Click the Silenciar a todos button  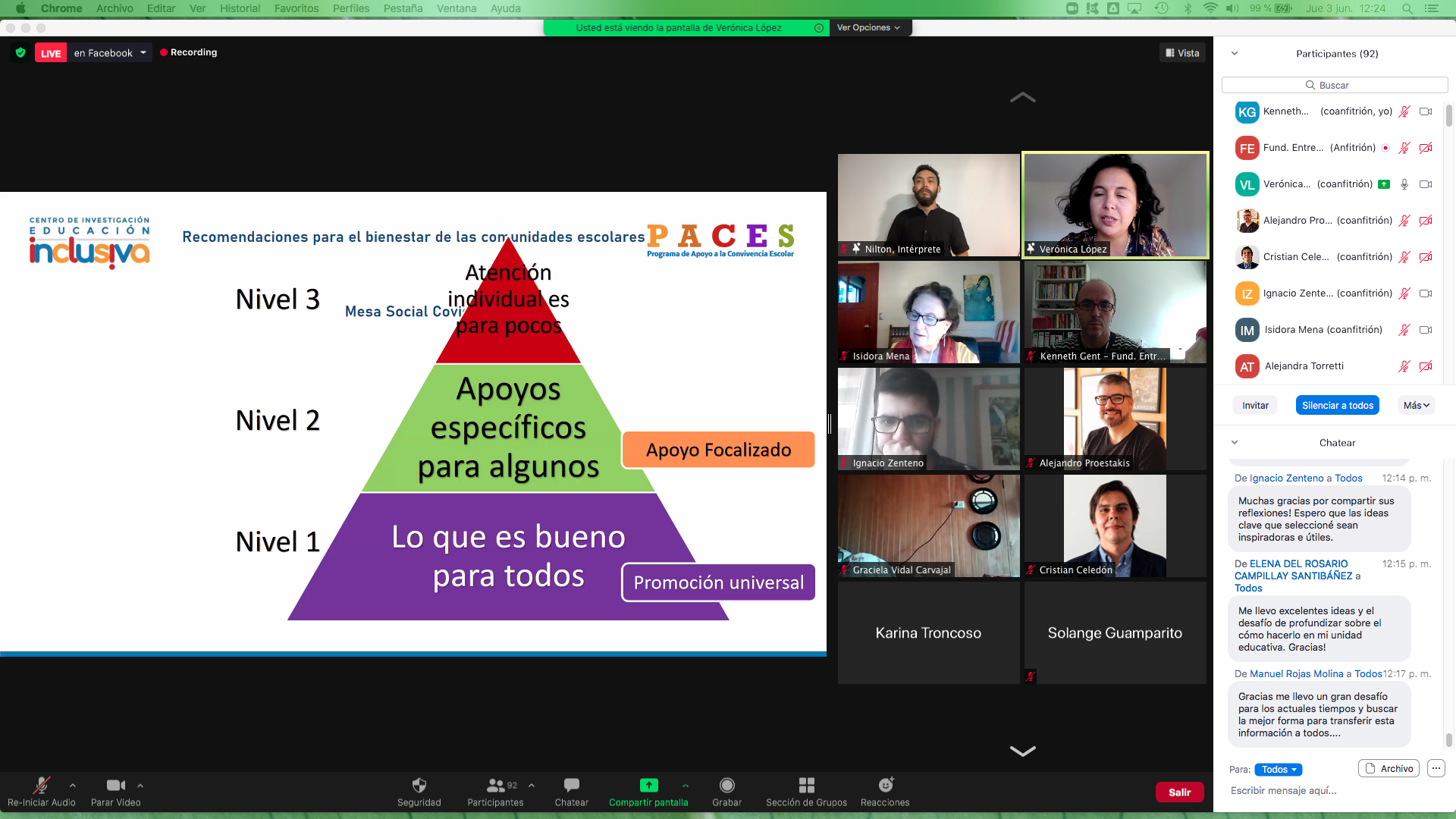[1337, 406]
